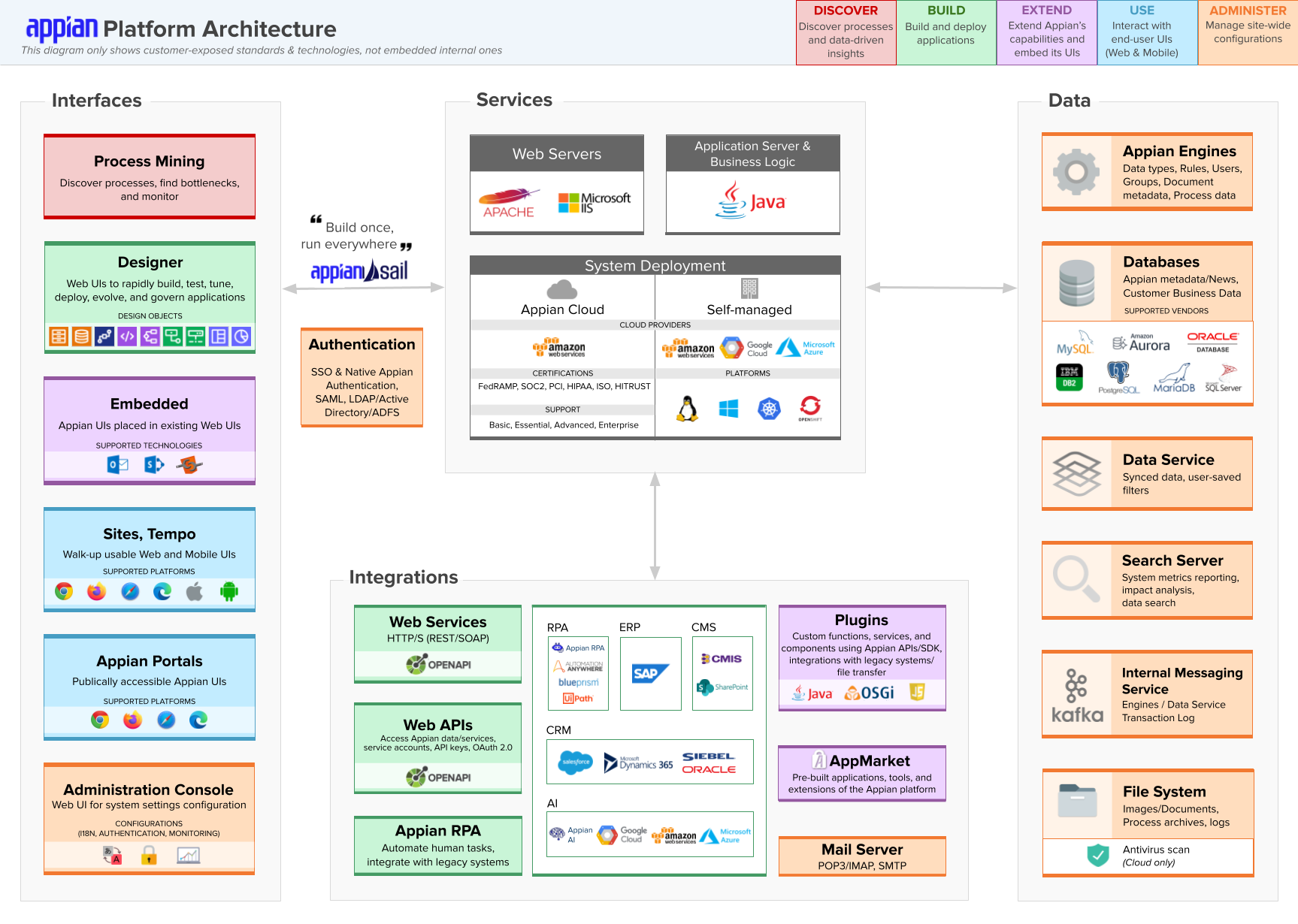Click the Microsoft IIS logo
Image resolution: width=1298 pixels, height=924 pixels.
point(595,203)
